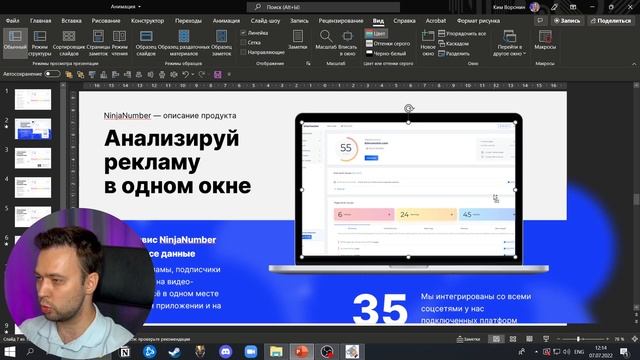The image size is (640, 360).
Task: Open the Transitions (Переходы) tab
Action: pos(188,20)
